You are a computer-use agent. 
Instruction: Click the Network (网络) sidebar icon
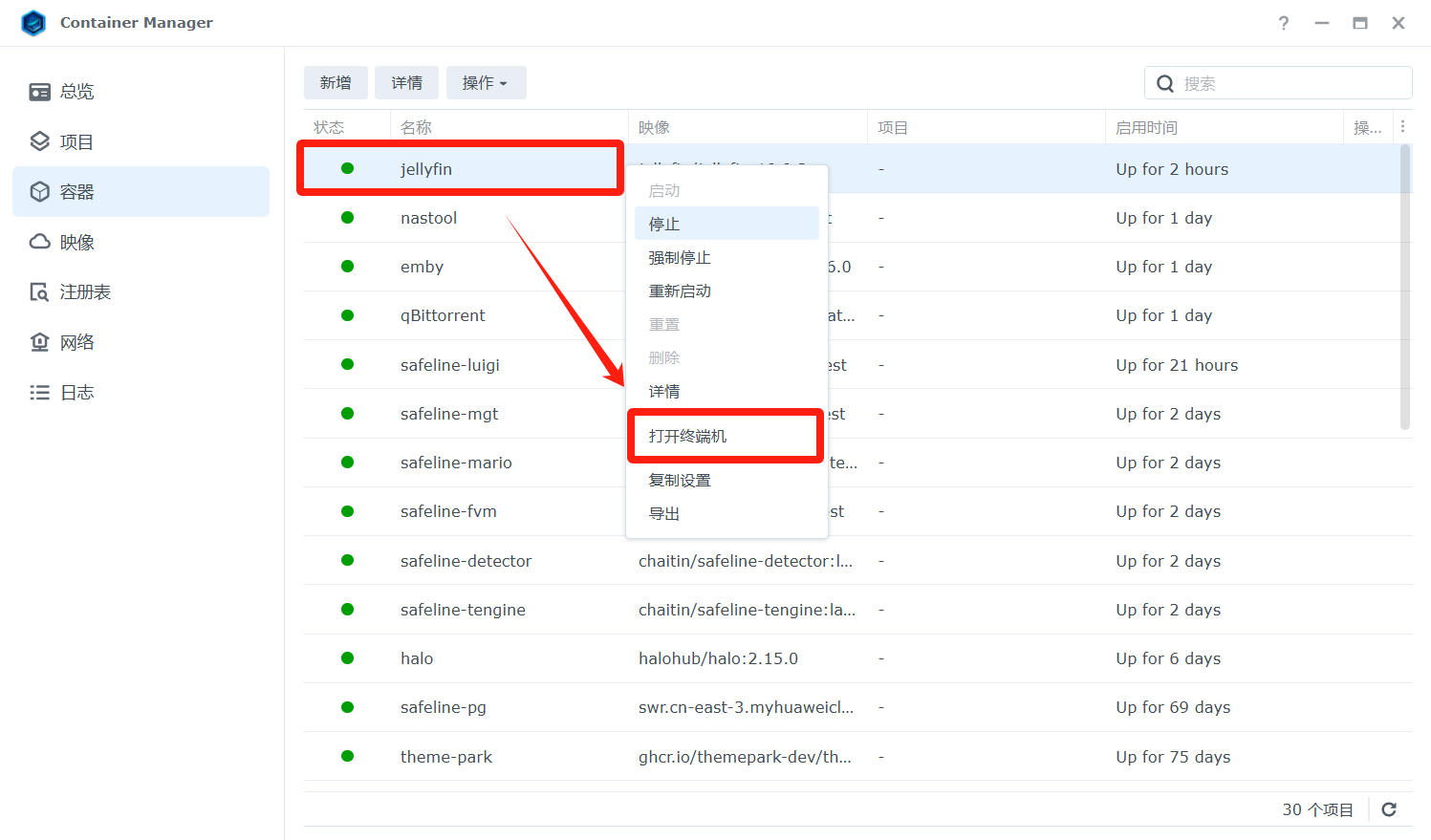pyautogui.click(x=39, y=342)
